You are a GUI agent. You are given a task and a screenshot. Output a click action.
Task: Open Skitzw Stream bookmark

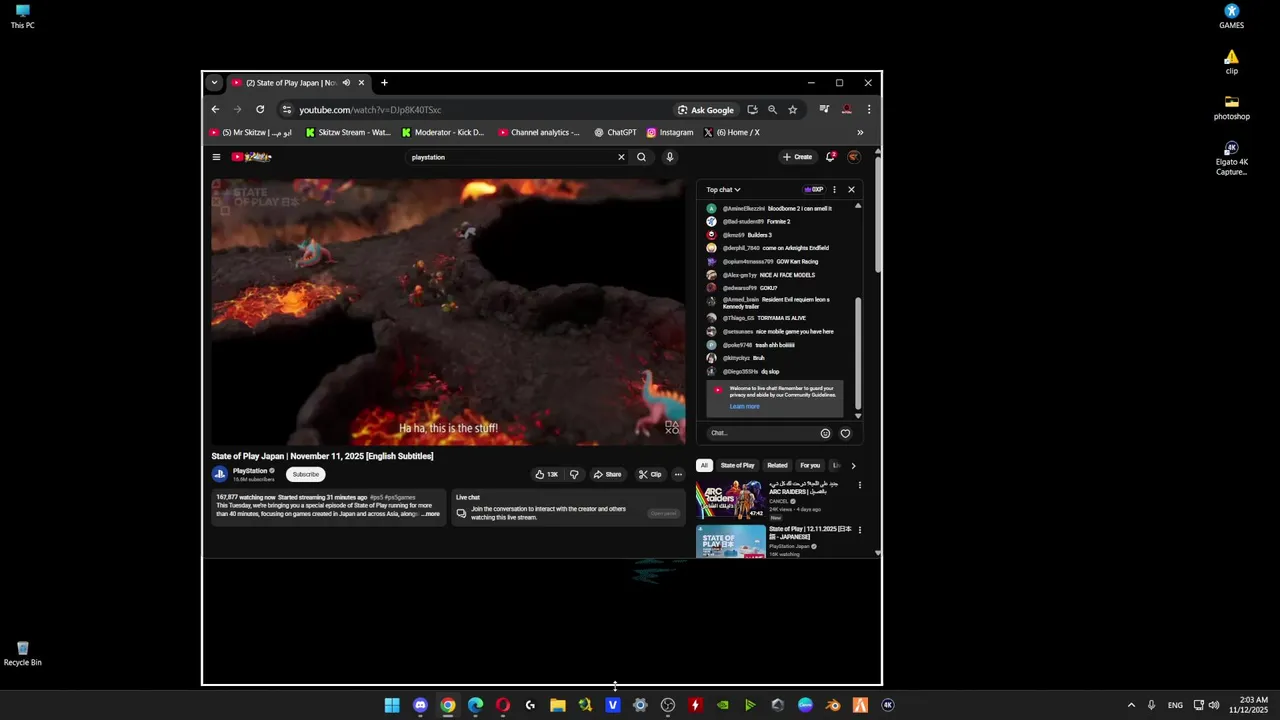tap(348, 132)
